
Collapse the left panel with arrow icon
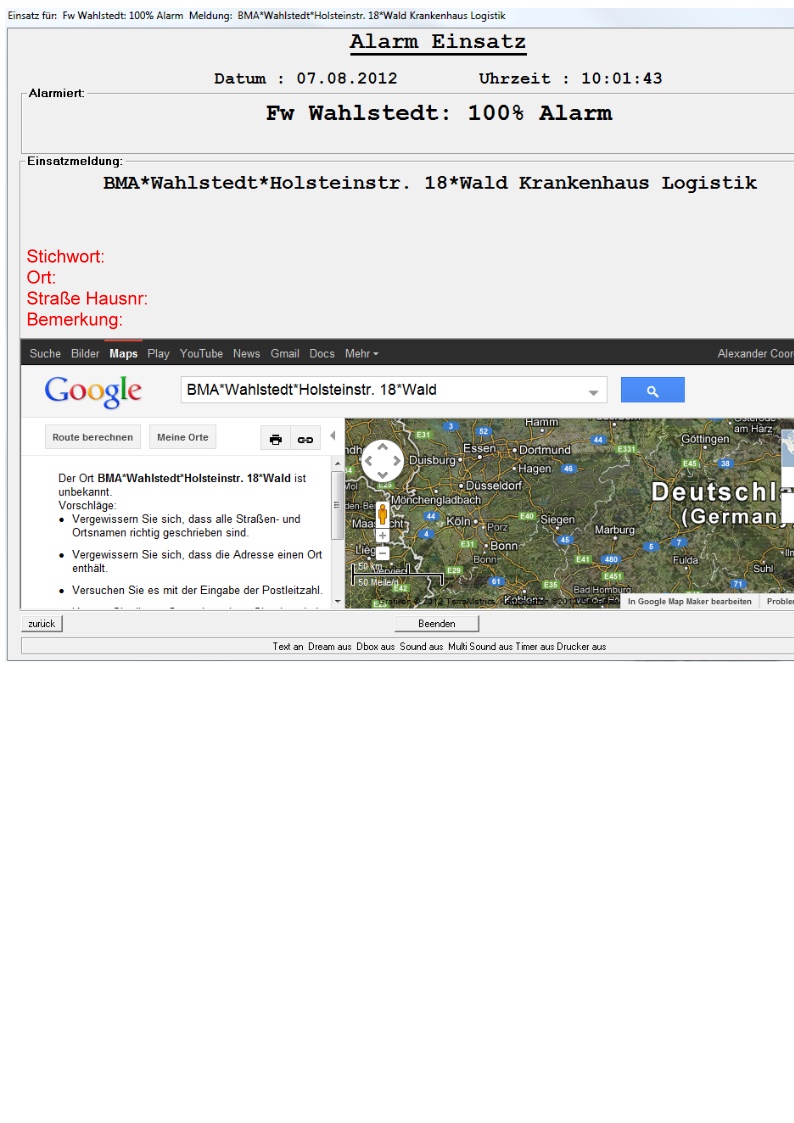click(332, 436)
